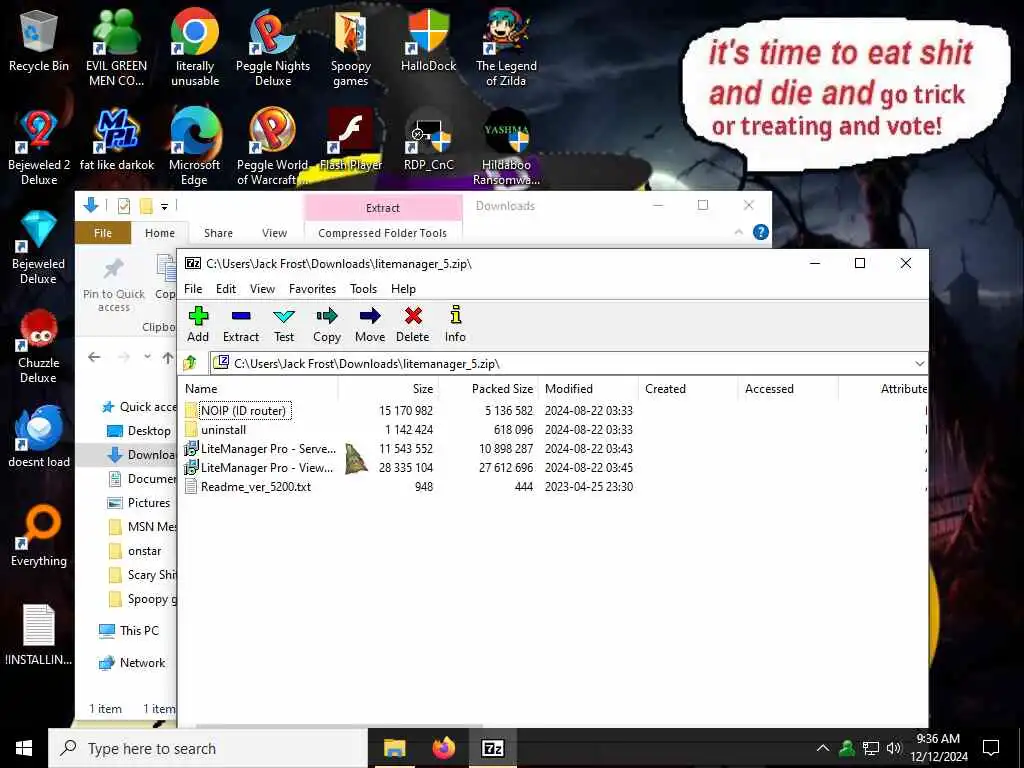Viewport: 1024px width, 768px height.
Task: Open Spoopy games desktop folder
Action: [x=351, y=48]
